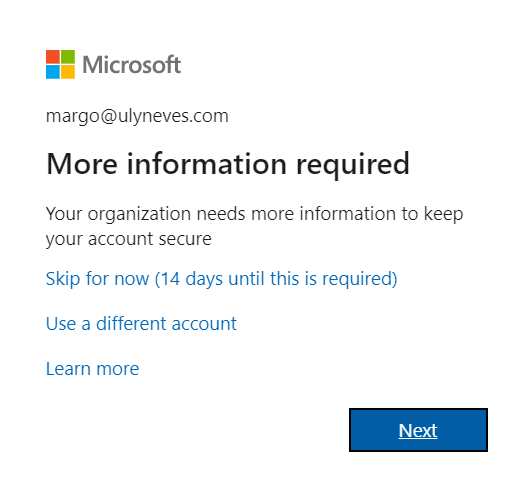Postpone setup via Skip for now link

[221, 279]
